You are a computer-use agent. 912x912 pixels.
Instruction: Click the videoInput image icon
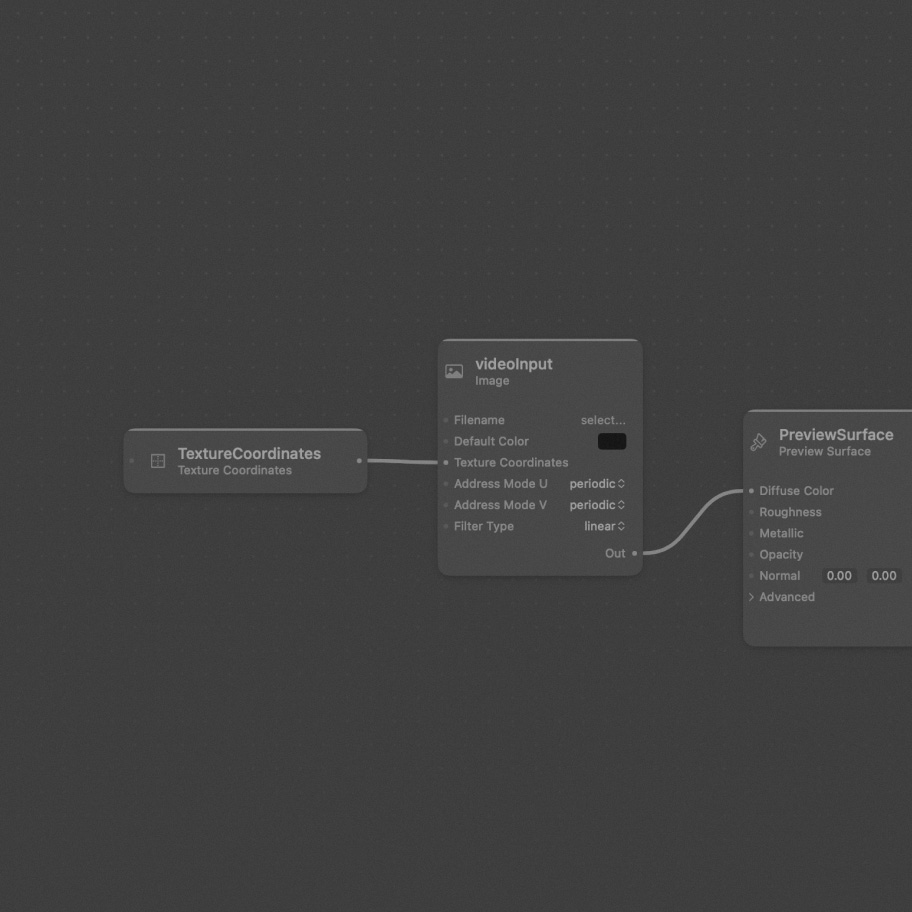tap(454, 371)
